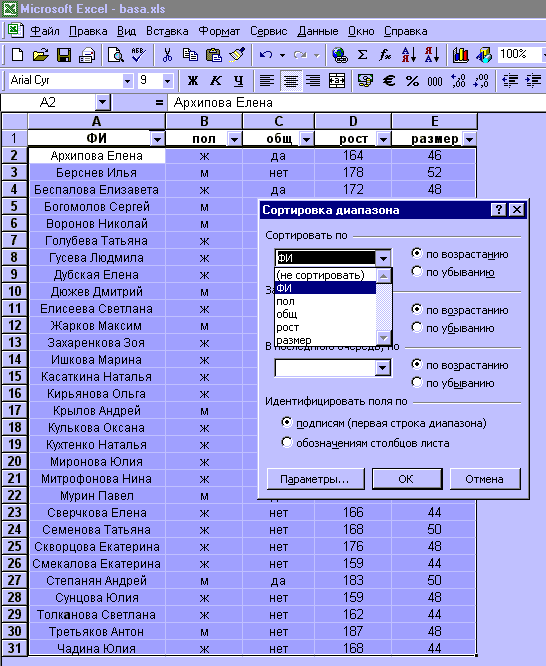Open the Вставка menu

pos(167,31)
